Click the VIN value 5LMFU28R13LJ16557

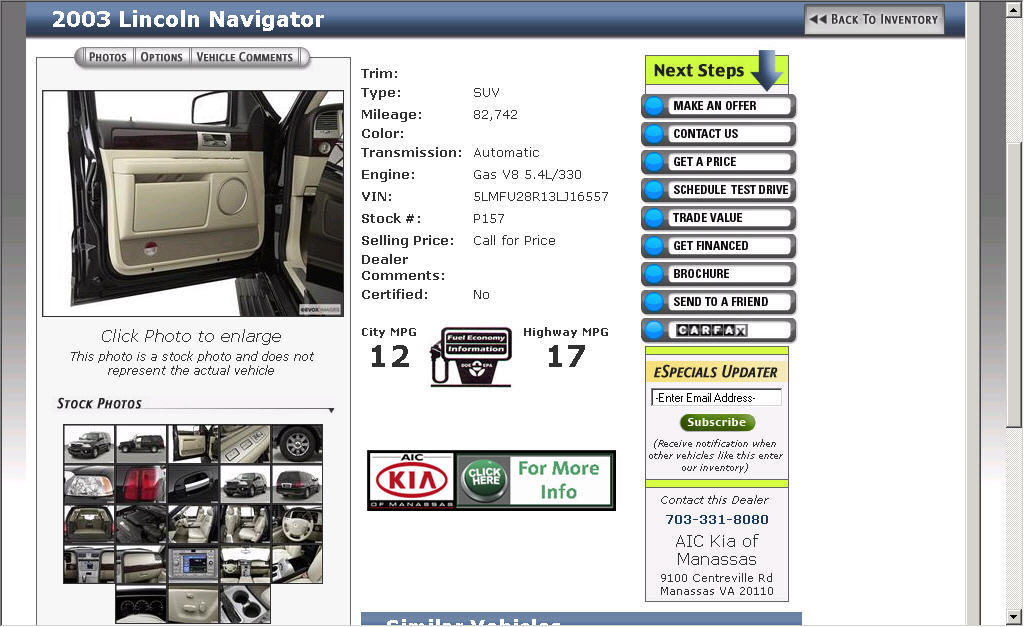[x=541, y=197]
